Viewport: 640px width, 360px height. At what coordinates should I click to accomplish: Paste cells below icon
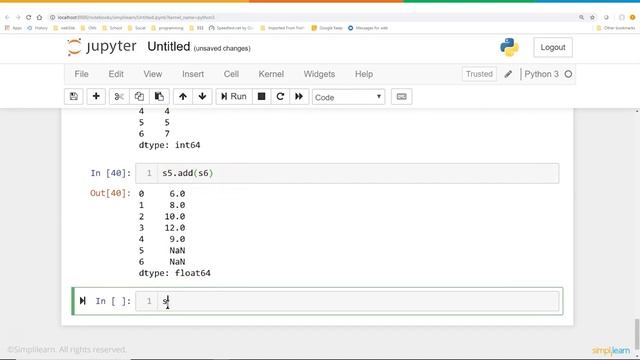point(159,97)
